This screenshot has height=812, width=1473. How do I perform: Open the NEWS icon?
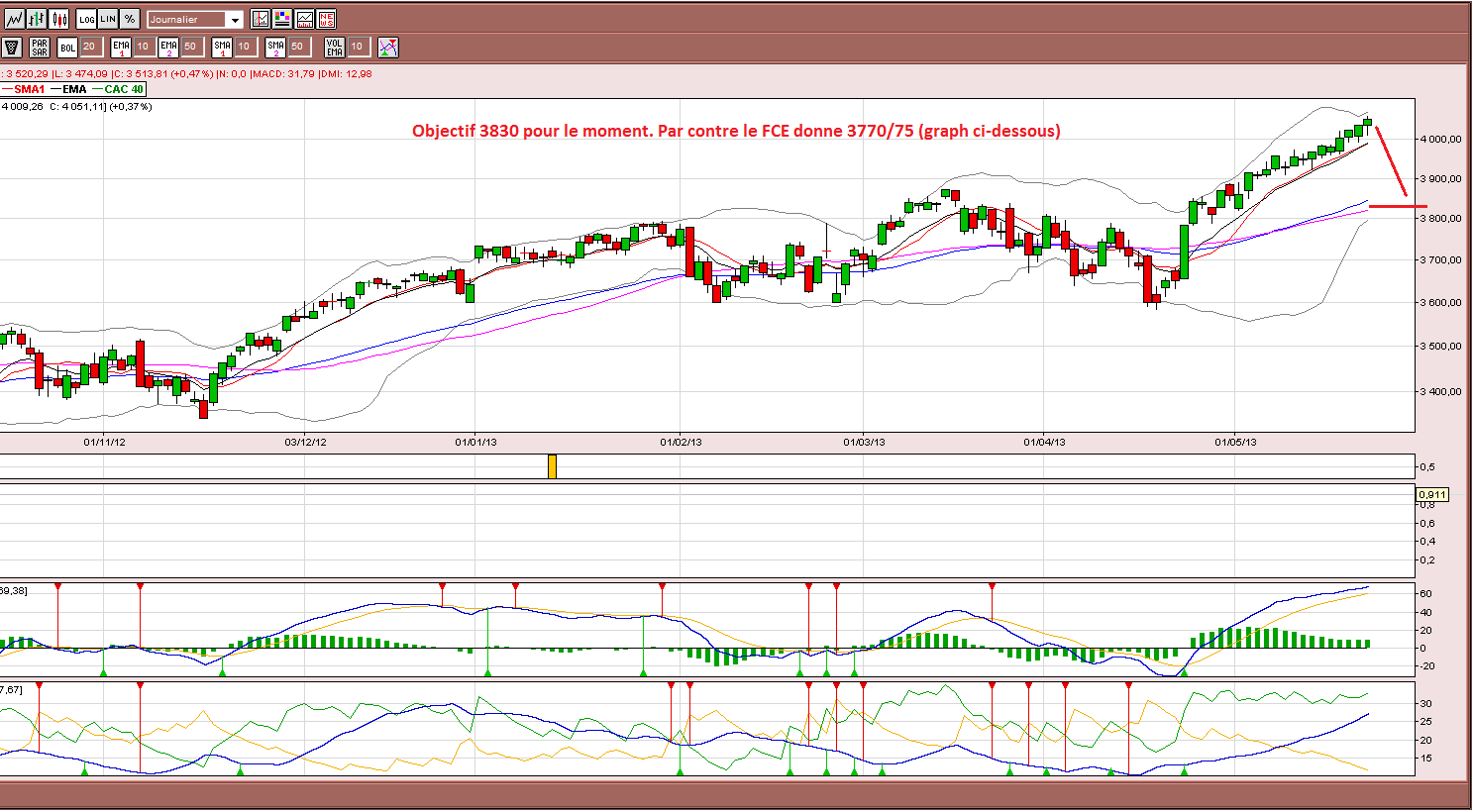(326, 19)
